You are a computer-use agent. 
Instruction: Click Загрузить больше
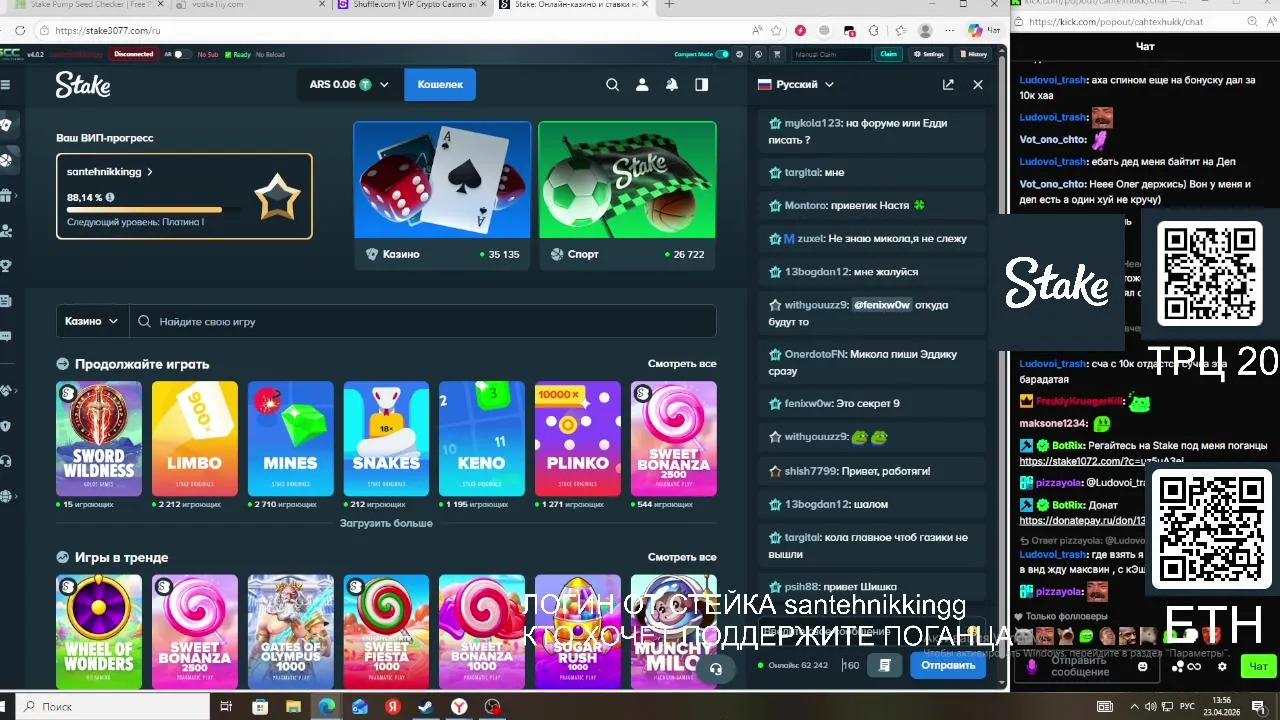tap(386, 523)
